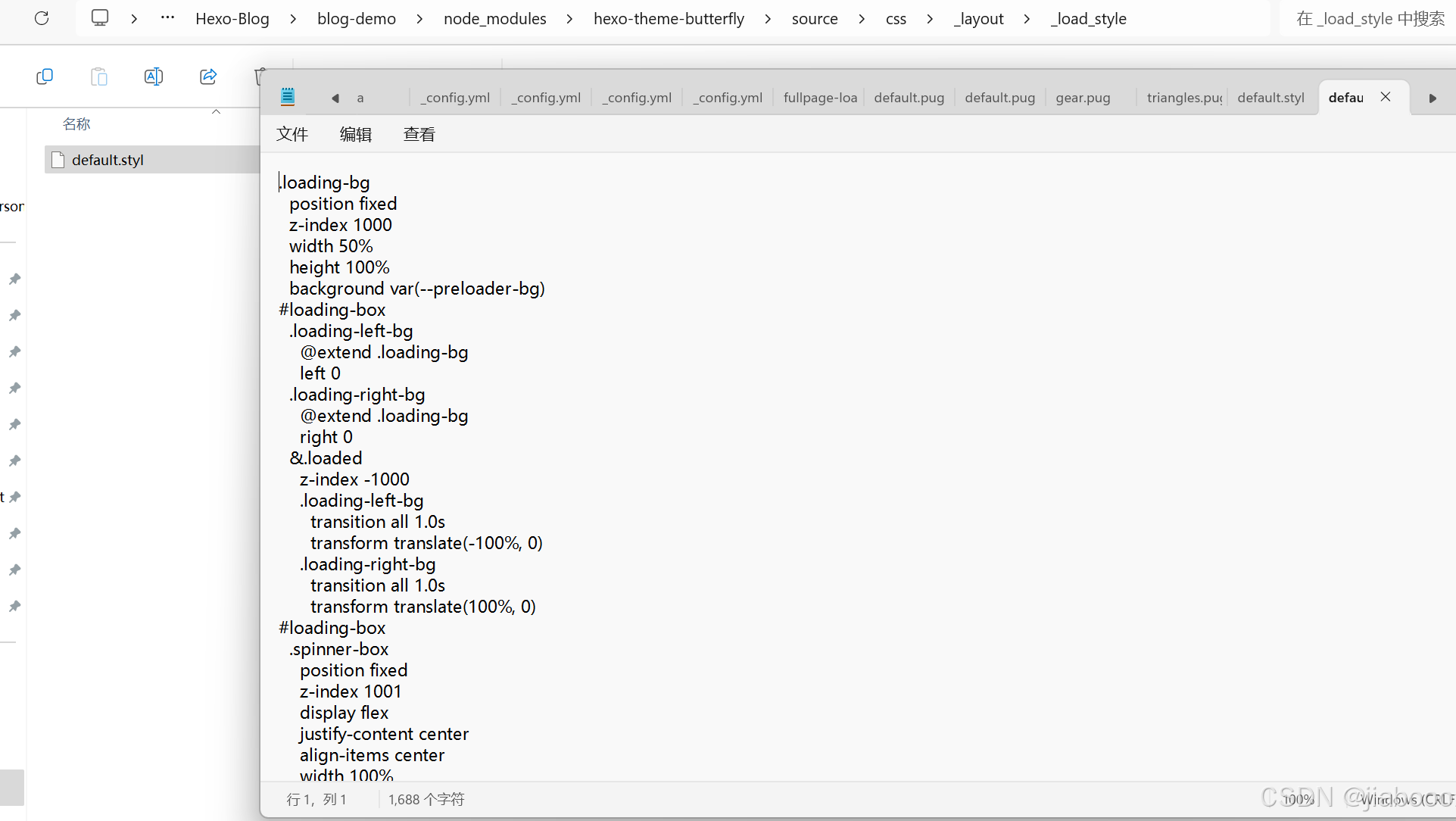Expand chevron after blog-demo breadcrumb
The image size is (1456, 821).
coord(419,19)
